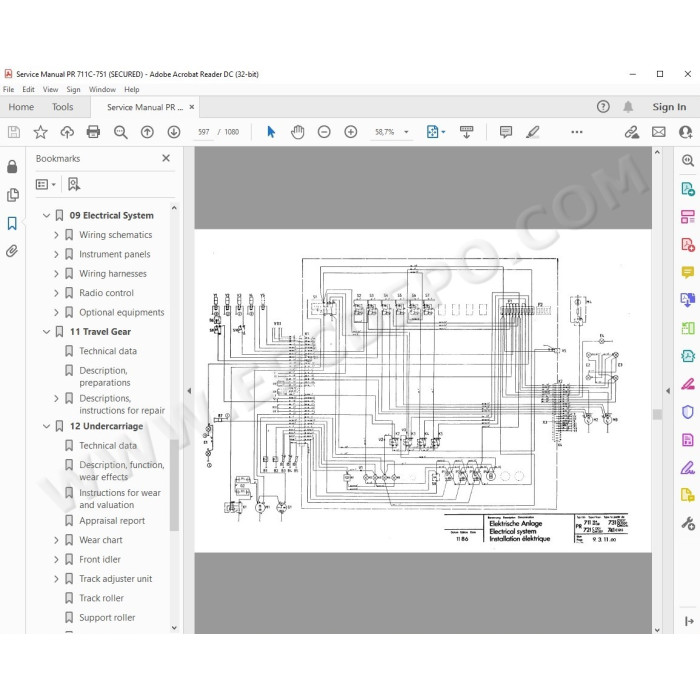The image size is (700, 700).
Task: Collapse the 12 Undercarriage bookmark
Action: (x=46, y=426)
